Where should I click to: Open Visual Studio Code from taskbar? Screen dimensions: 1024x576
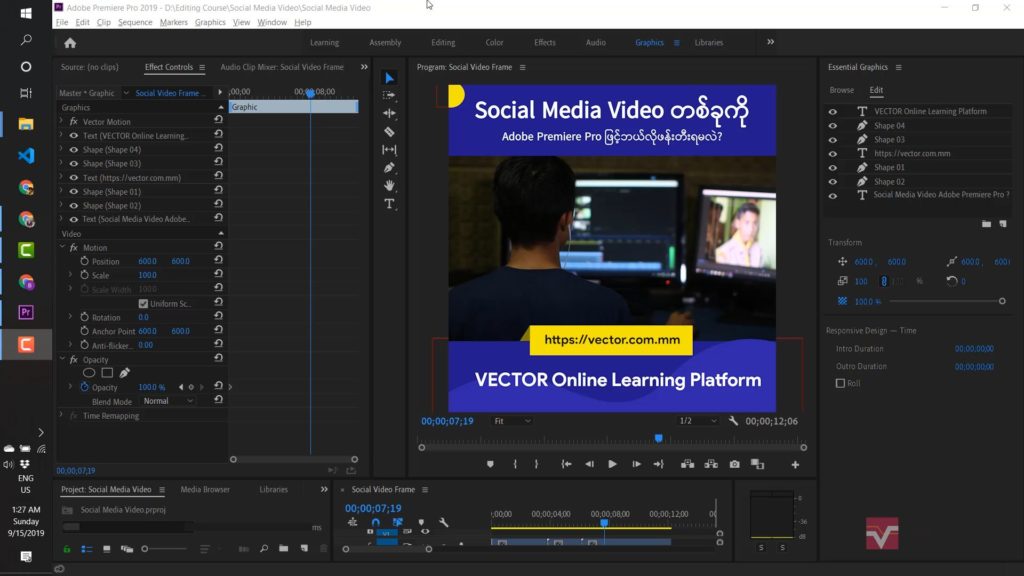coord(26,155)
